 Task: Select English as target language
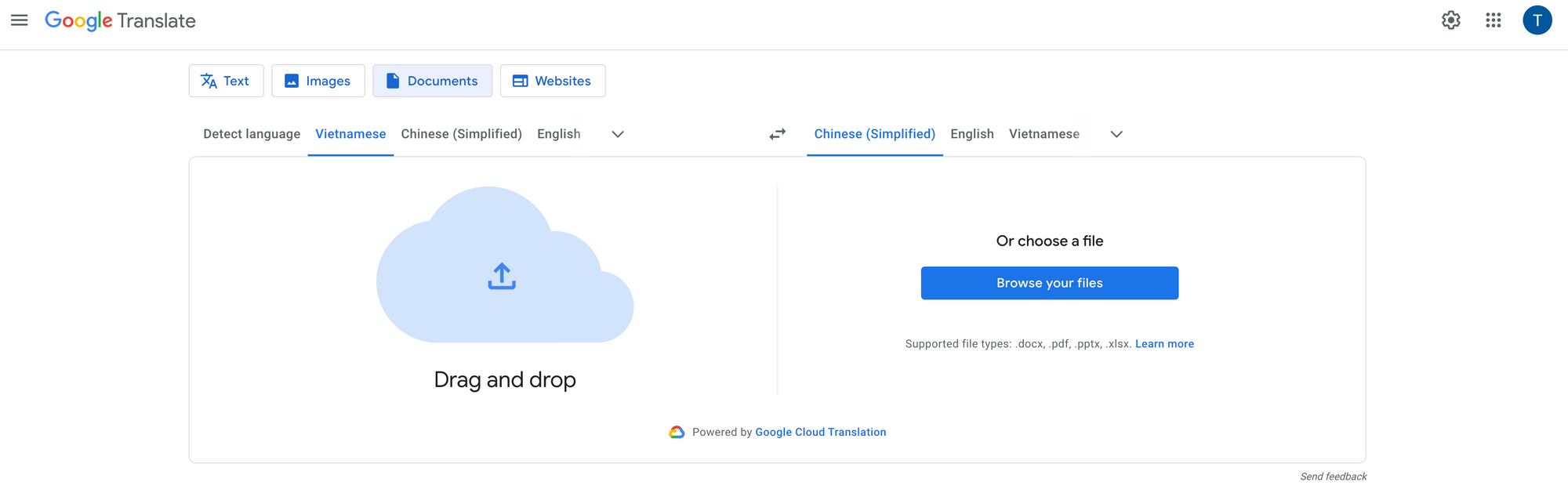[972, 134]
